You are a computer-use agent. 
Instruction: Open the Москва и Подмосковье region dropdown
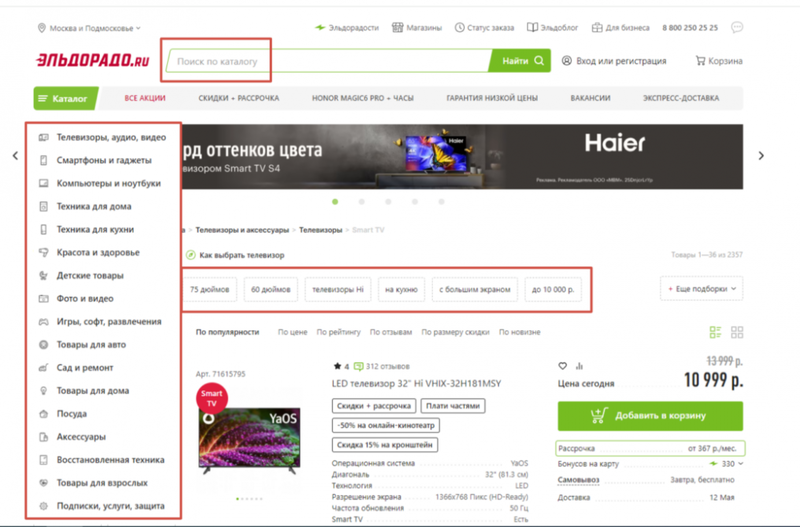click(x=89, y=28)
